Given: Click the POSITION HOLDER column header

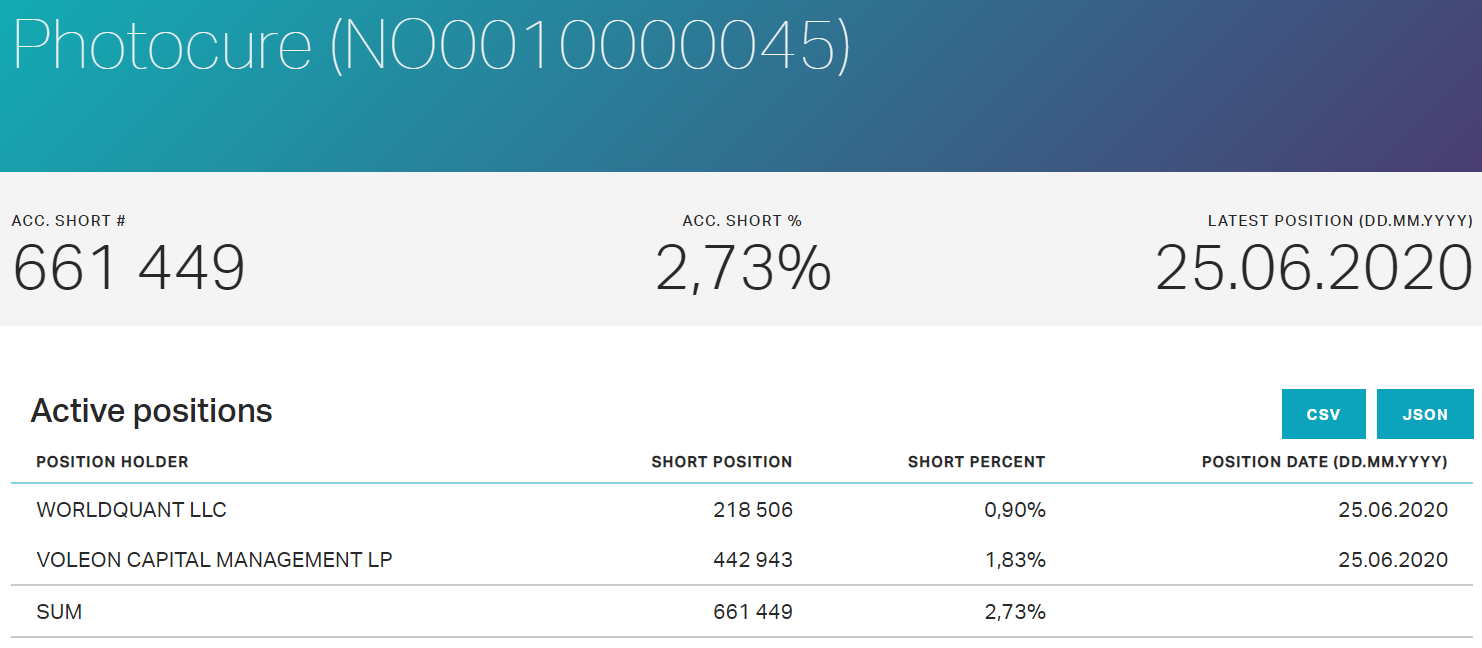Looking at the screenshot, I should point(112,462).
